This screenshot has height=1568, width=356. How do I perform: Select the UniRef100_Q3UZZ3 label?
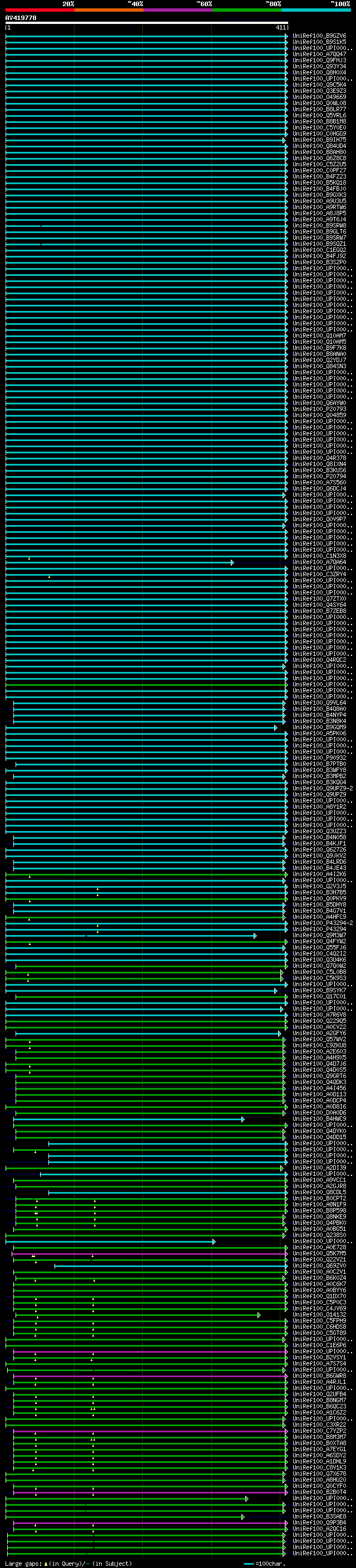click(x=319, y=832)
